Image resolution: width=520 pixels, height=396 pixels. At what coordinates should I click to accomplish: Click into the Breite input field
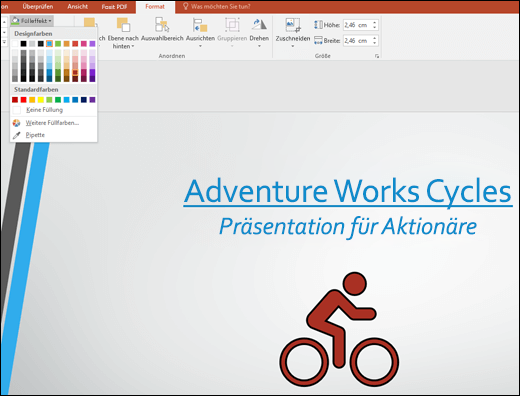pos(357,41)
